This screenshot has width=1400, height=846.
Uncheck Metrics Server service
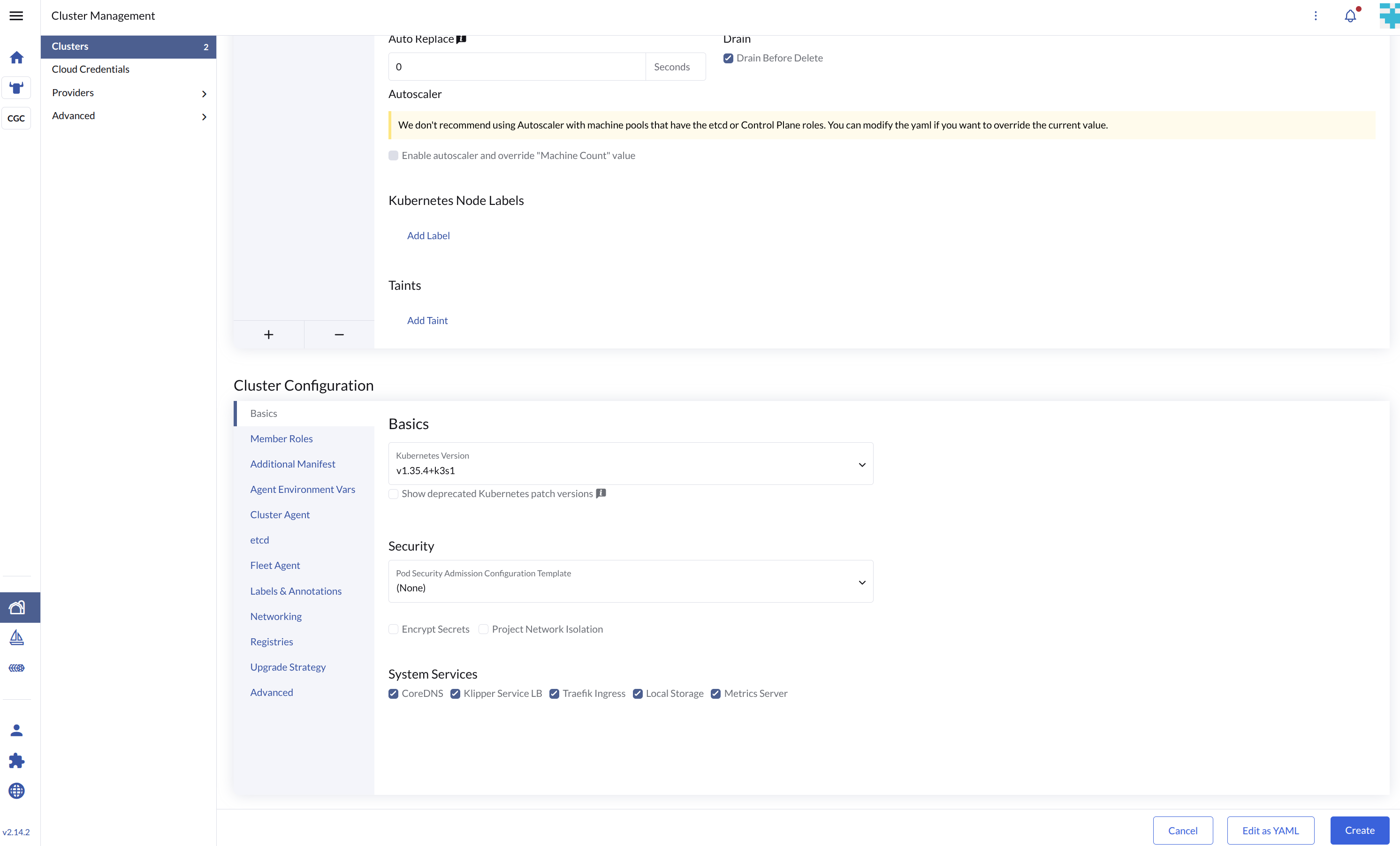pos(715,693)
